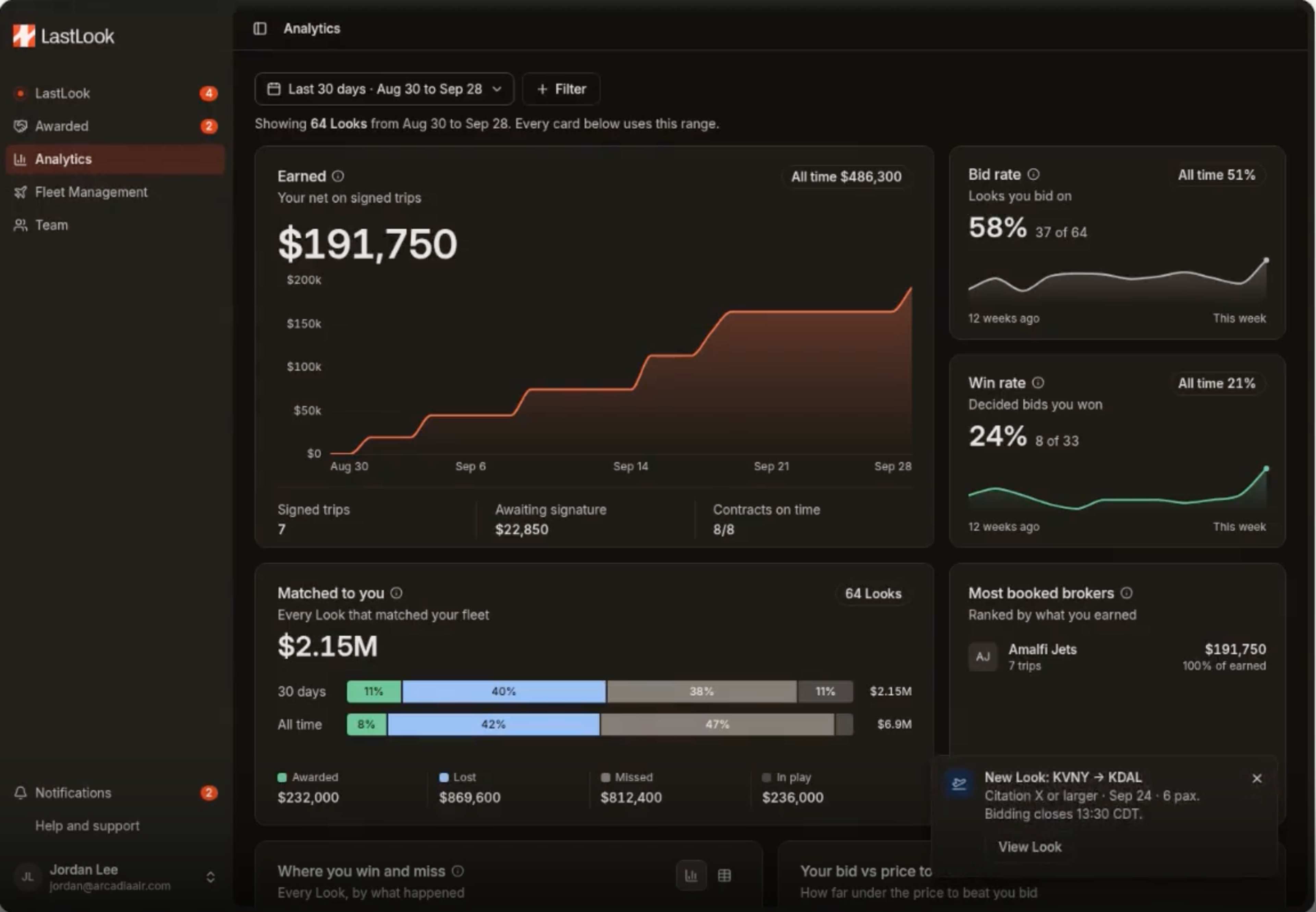Viewport: 1316px width, 912px height.
Task: Open info icon next to Most booked brokers
Action: pyautogui.click(x=1126, y=593)
